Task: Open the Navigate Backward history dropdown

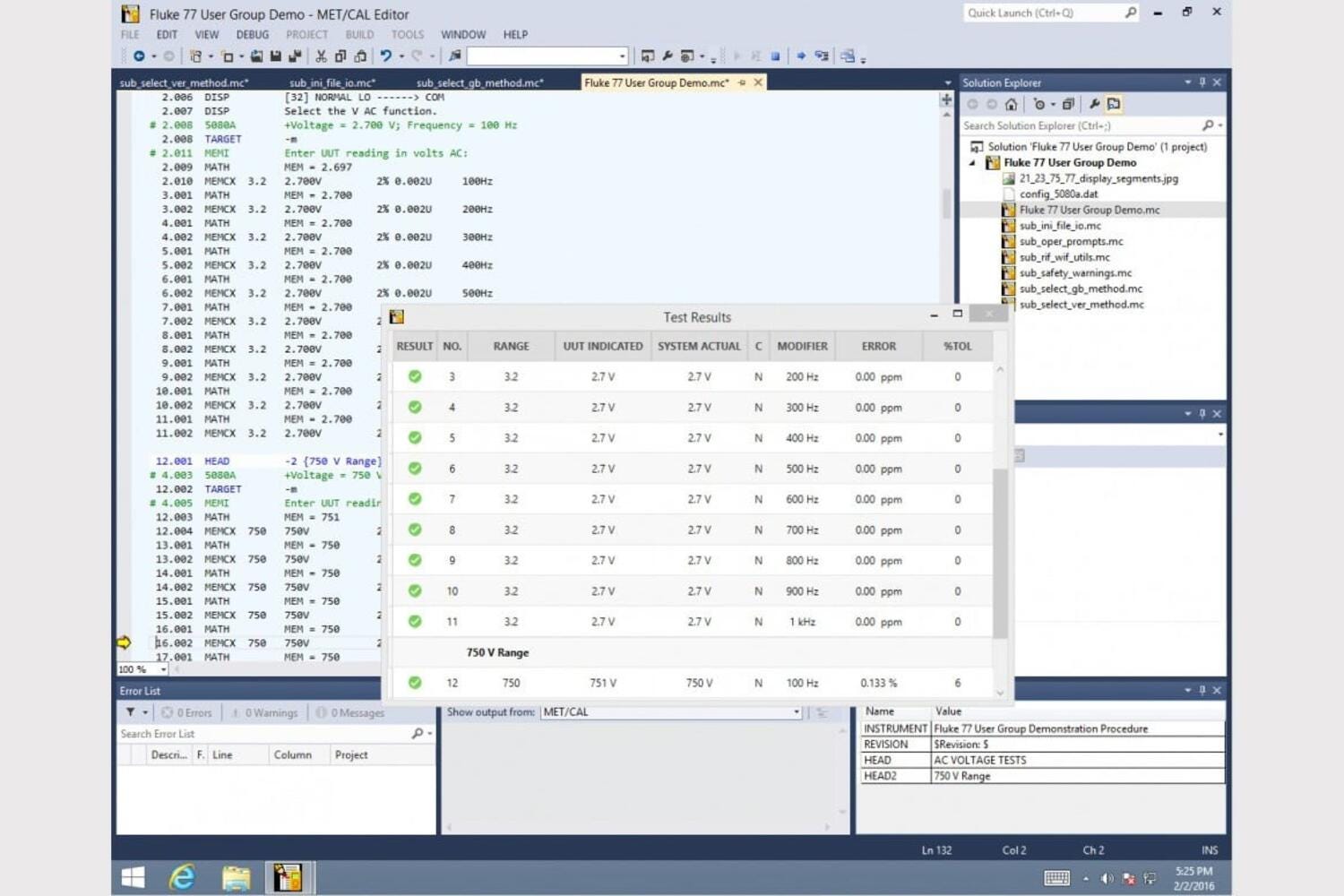Action: (153, 56)
